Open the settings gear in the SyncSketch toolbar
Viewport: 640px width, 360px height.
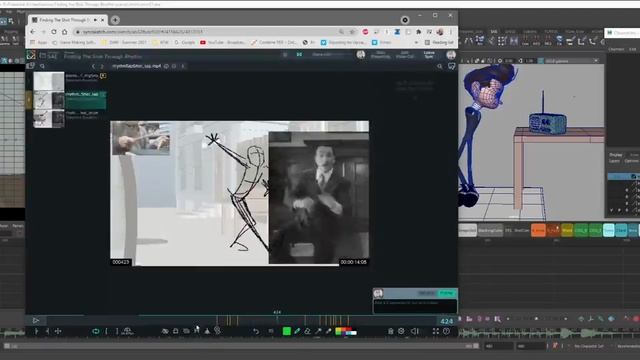[x=401, y=331]
